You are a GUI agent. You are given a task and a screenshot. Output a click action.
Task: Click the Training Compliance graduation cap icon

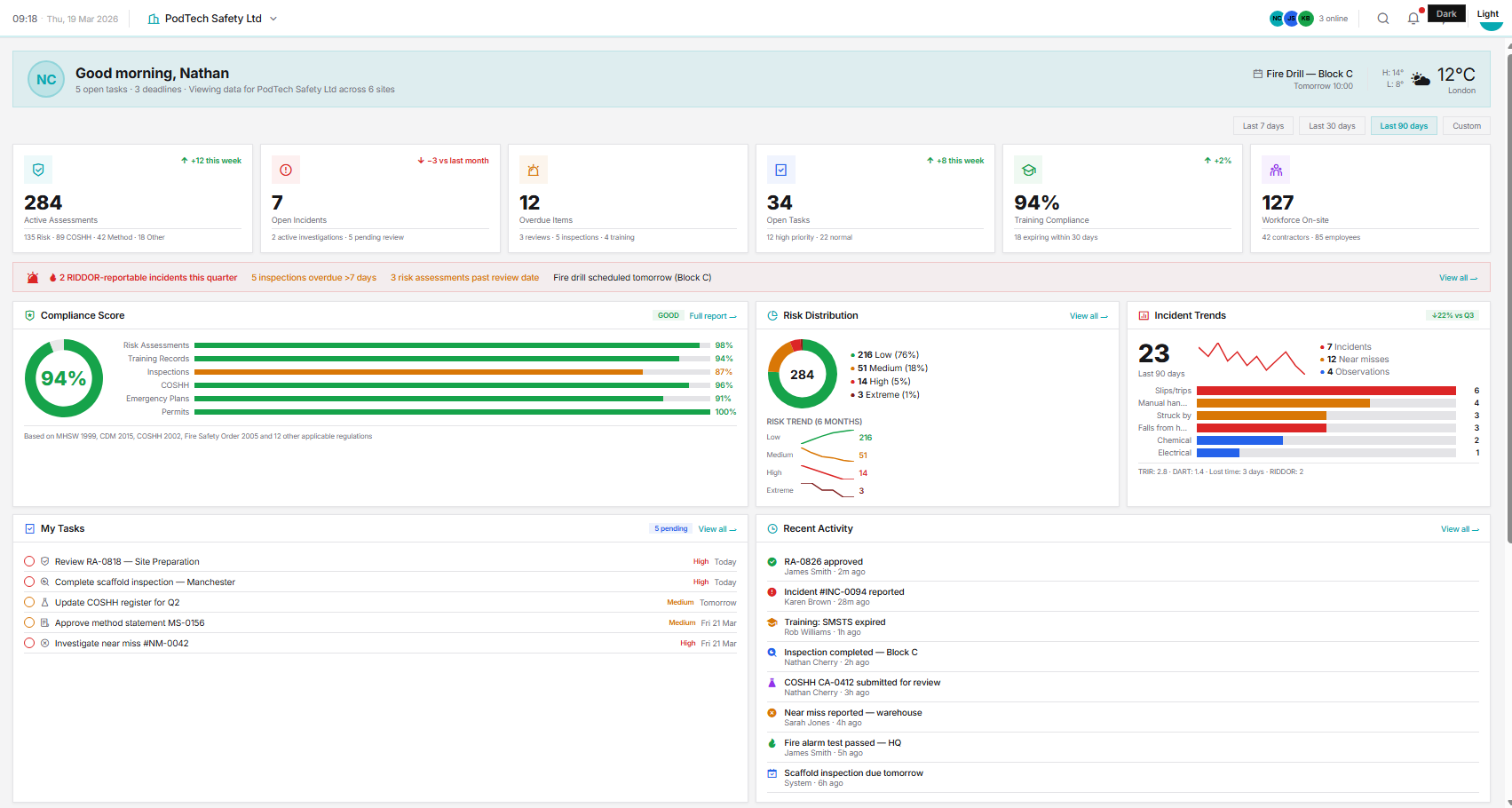[1028, 169]
